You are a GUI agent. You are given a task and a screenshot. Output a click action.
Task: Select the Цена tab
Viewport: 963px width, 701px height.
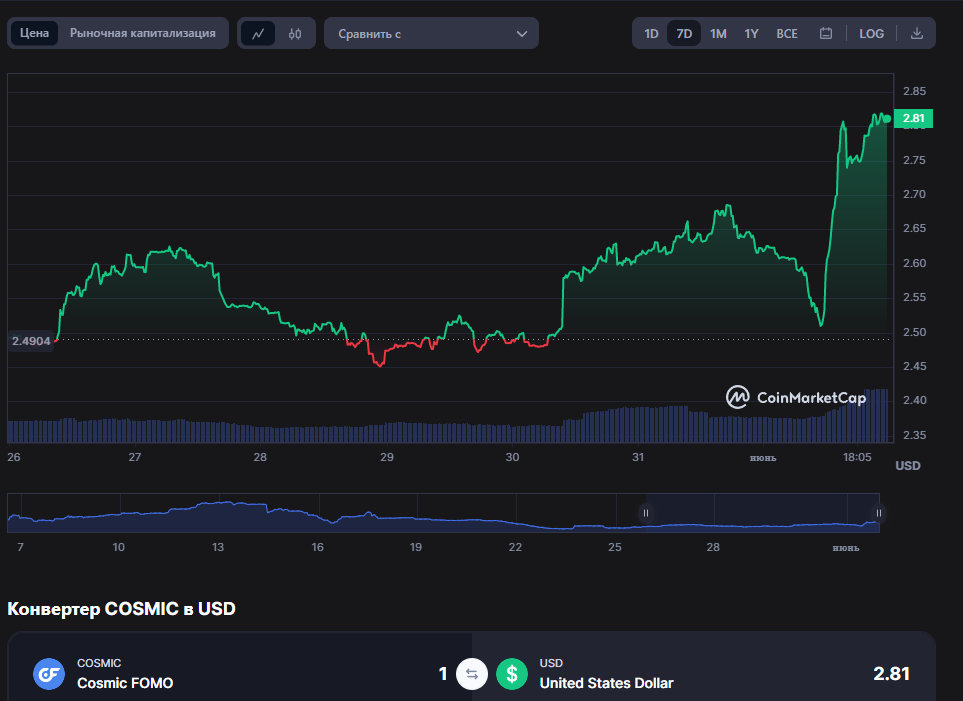[x=34, y=33]
